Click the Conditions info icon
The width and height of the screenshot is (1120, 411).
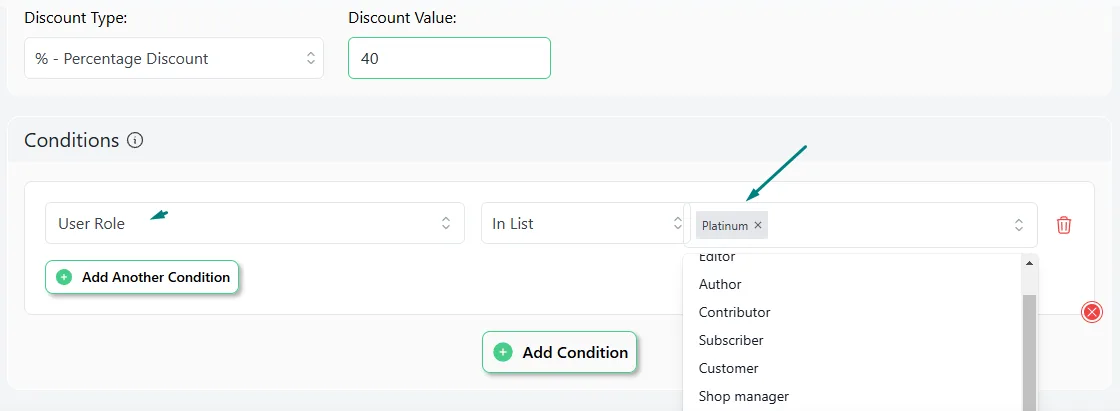coord(135,141)
